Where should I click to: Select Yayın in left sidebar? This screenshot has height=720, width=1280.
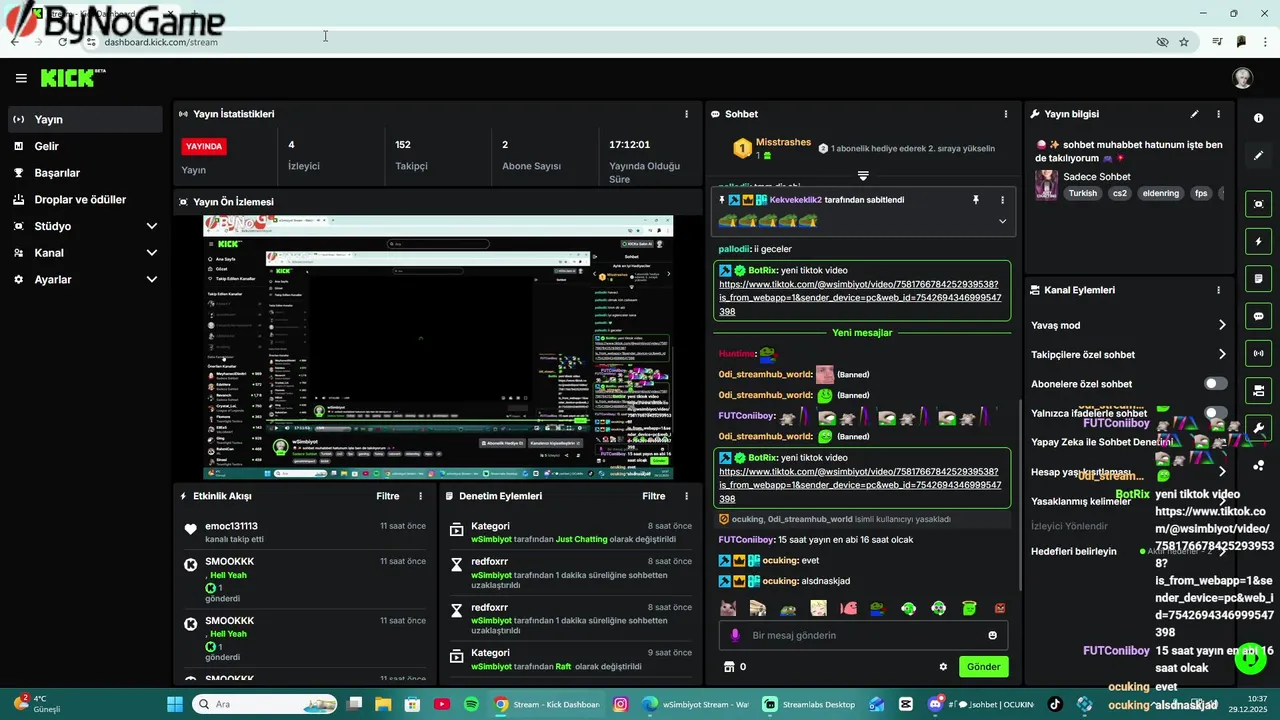pyautogui.click(x=84, y=119)
